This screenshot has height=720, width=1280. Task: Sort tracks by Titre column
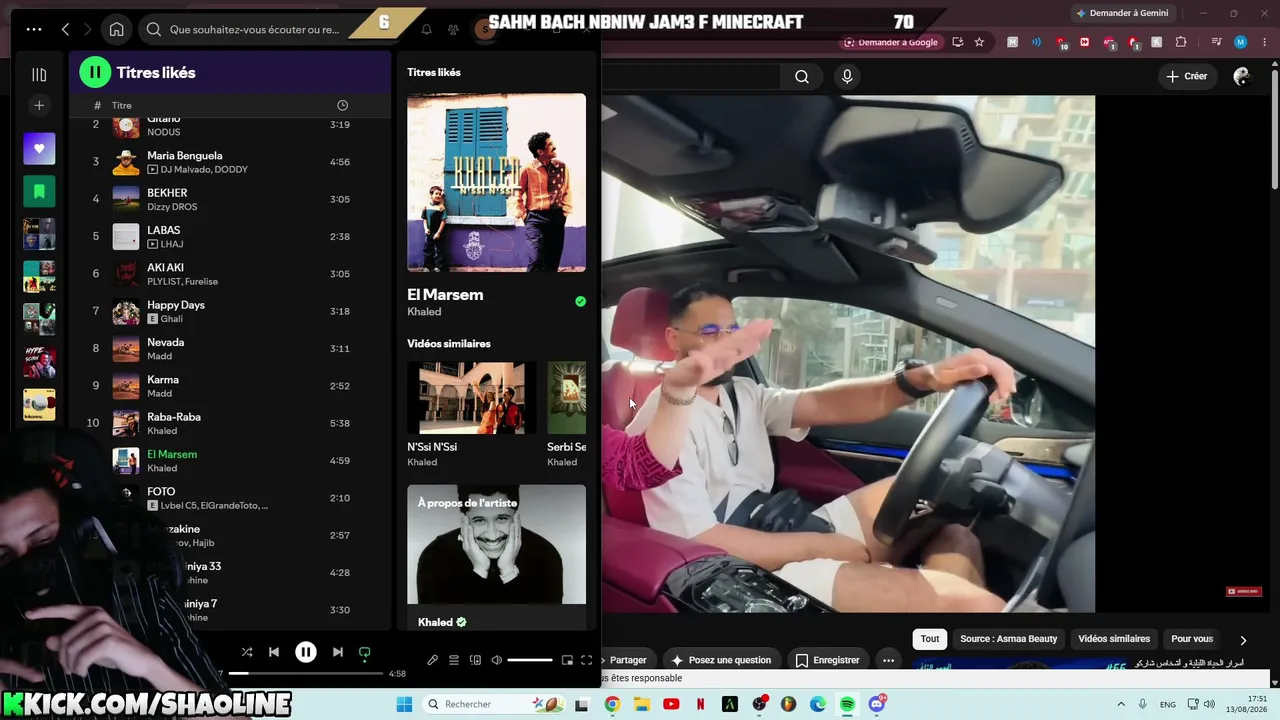pos(122,105)
